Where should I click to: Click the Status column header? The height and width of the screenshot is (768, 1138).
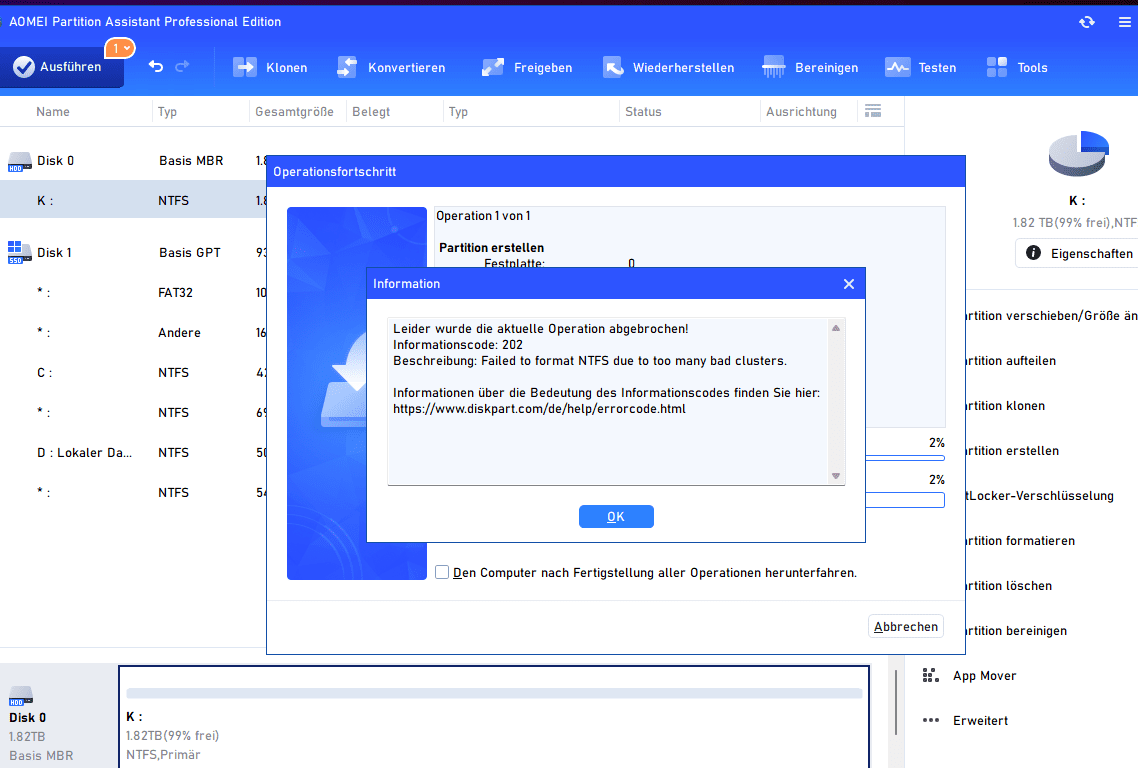point(643,112)
